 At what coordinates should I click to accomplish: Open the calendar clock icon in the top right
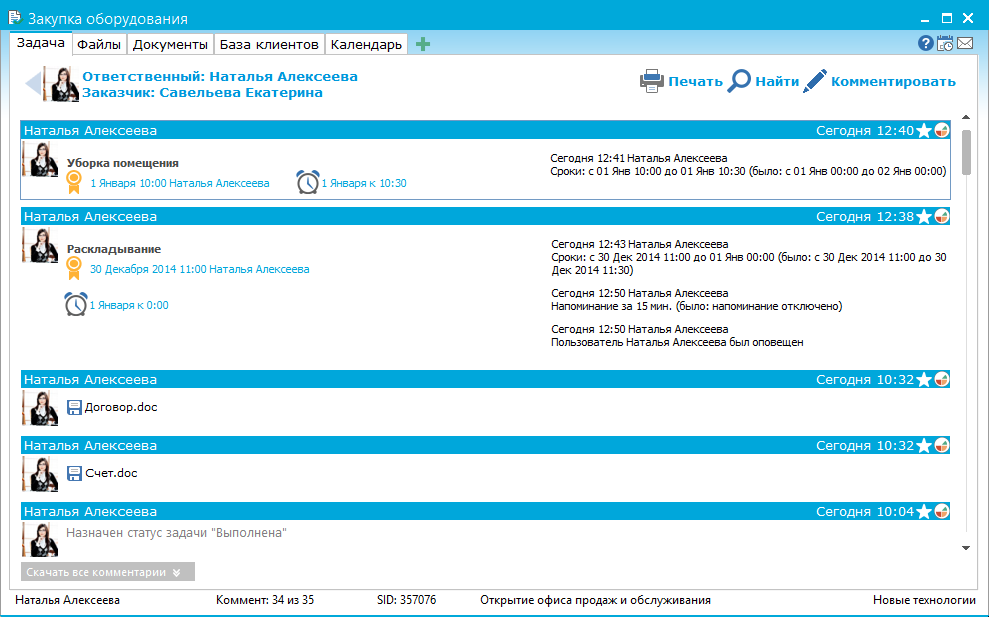click(x=945, y=43)
